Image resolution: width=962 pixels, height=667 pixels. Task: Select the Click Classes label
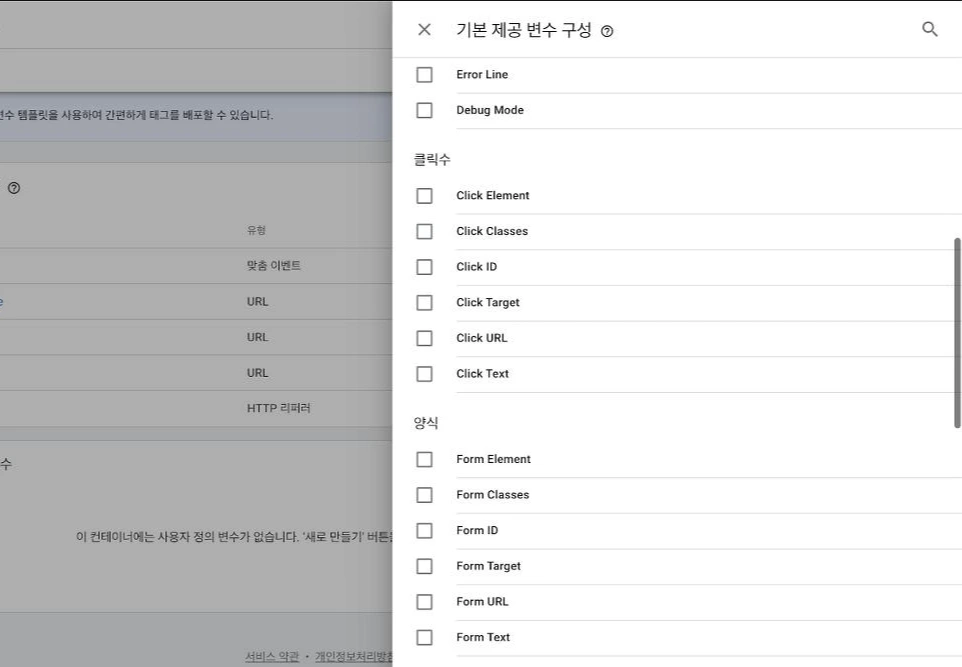pos(491,231)
